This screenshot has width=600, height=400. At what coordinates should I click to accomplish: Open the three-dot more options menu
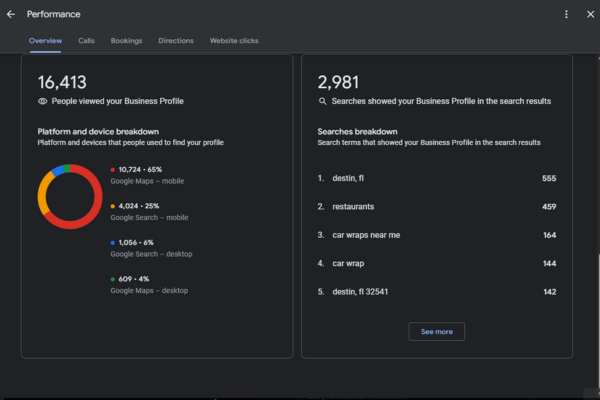click(x=566, y=15)
